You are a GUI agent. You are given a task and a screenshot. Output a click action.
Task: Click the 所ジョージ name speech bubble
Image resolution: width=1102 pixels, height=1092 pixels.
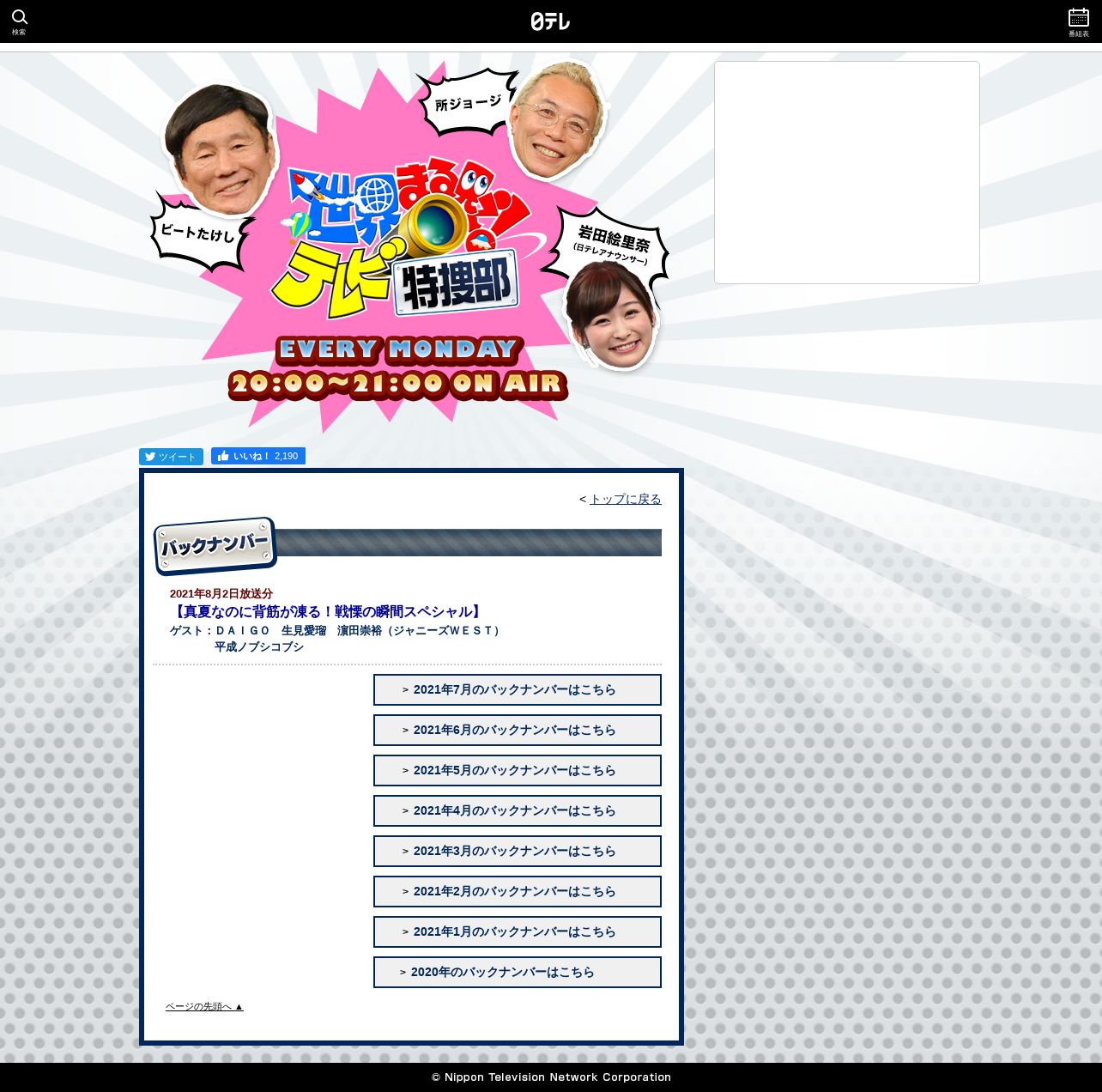pos(468,103)
